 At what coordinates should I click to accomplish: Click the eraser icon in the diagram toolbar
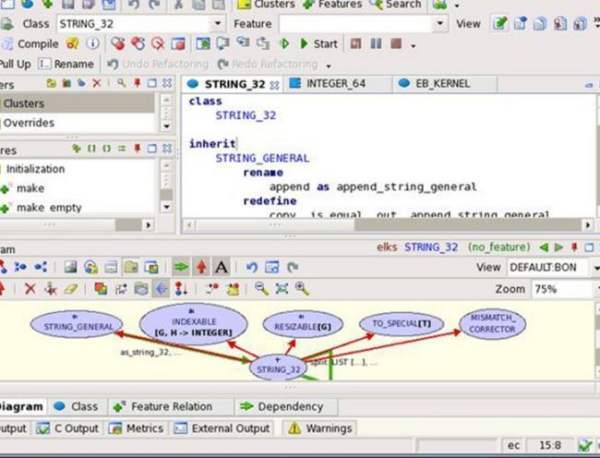(x=71, y=289)
